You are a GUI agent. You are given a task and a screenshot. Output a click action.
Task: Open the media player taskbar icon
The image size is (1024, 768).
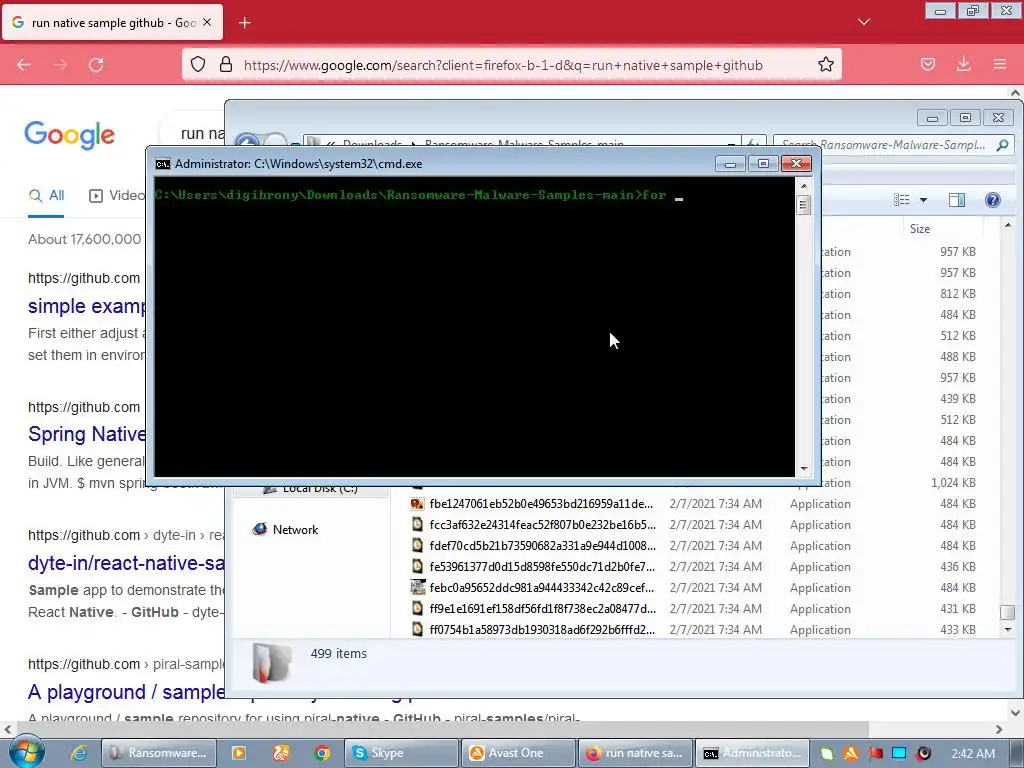click(239, 753)
